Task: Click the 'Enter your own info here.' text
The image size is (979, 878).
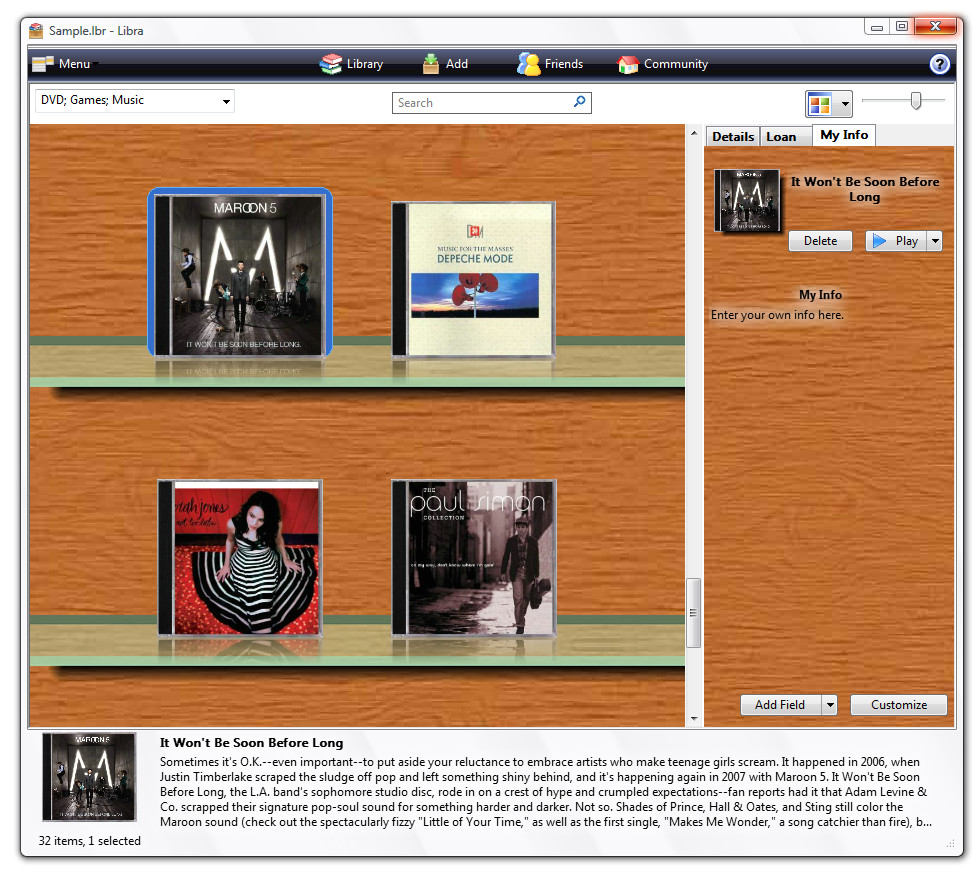Action: click(x=777, y=315)
